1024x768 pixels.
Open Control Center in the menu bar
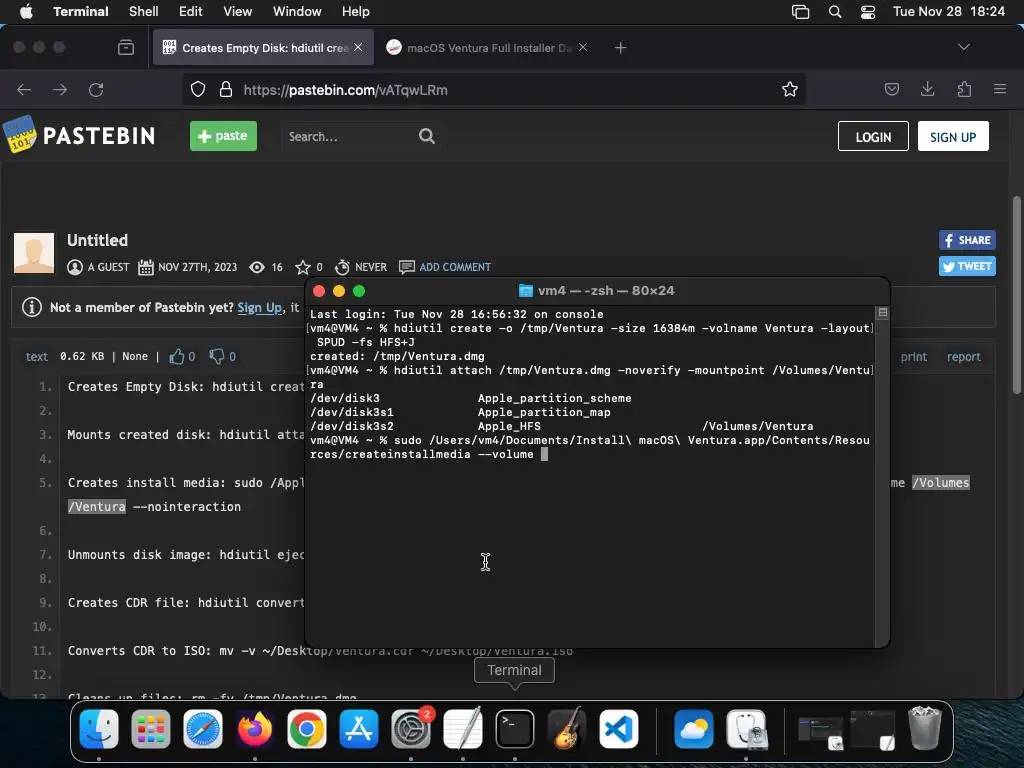coord(868,12)
